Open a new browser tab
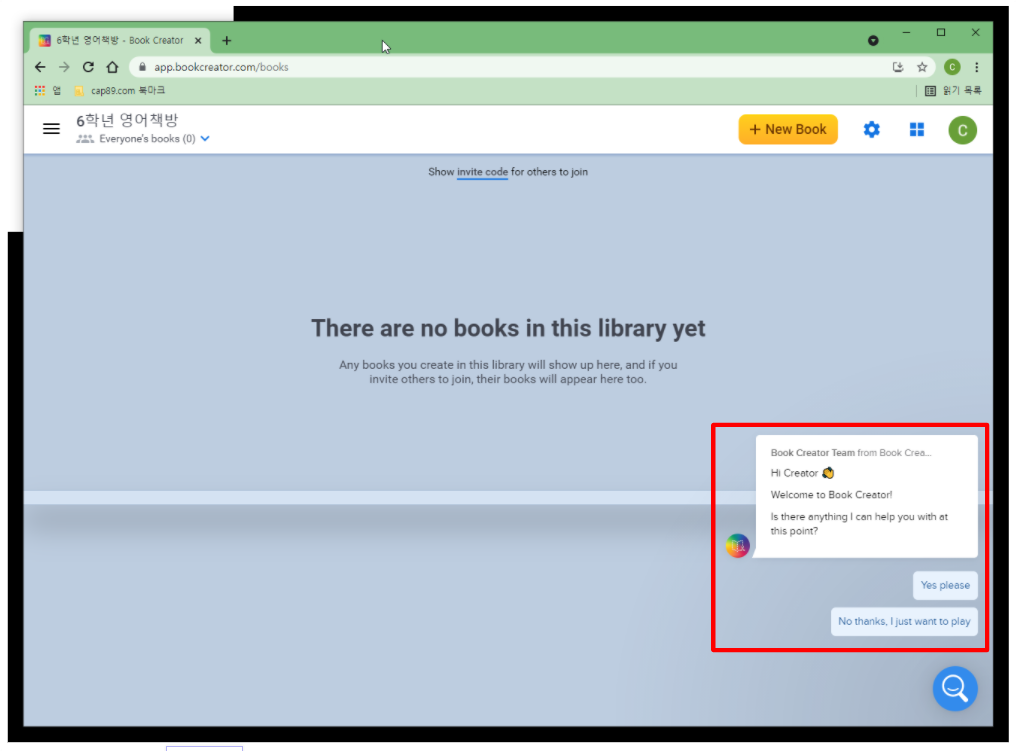This screenshot has height=751, width=1016. [x=226, y=41]
